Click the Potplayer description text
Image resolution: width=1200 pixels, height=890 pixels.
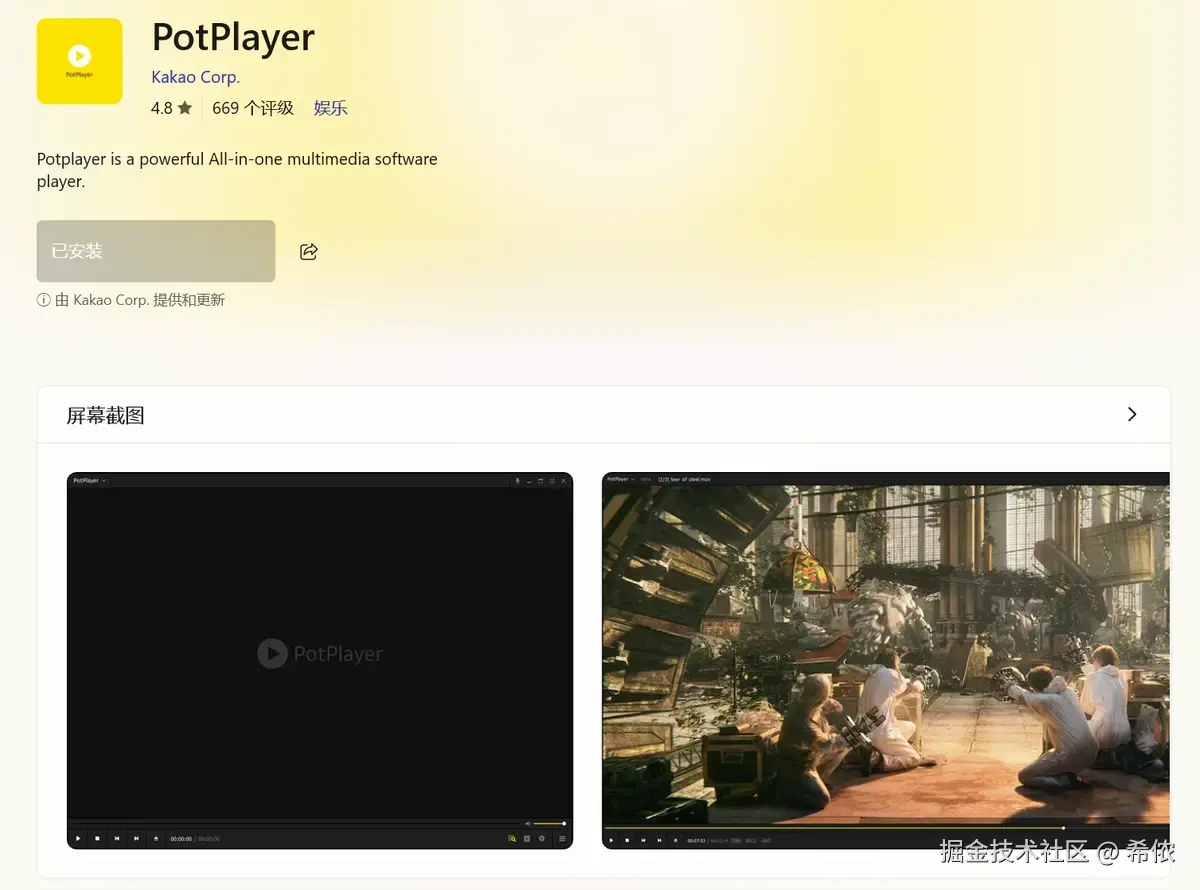pyautogui.click(x=237, y=170)
